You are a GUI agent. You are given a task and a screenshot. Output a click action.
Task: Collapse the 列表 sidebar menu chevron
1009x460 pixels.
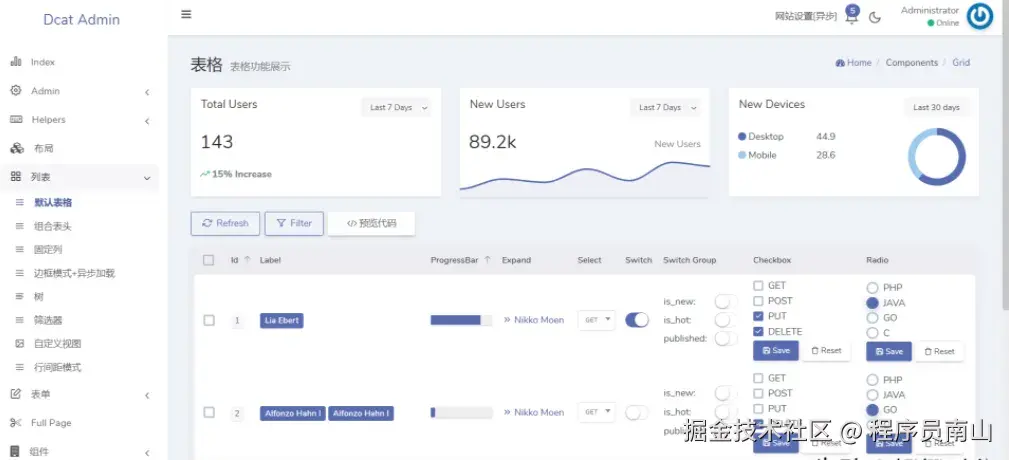tap(147, 178)
